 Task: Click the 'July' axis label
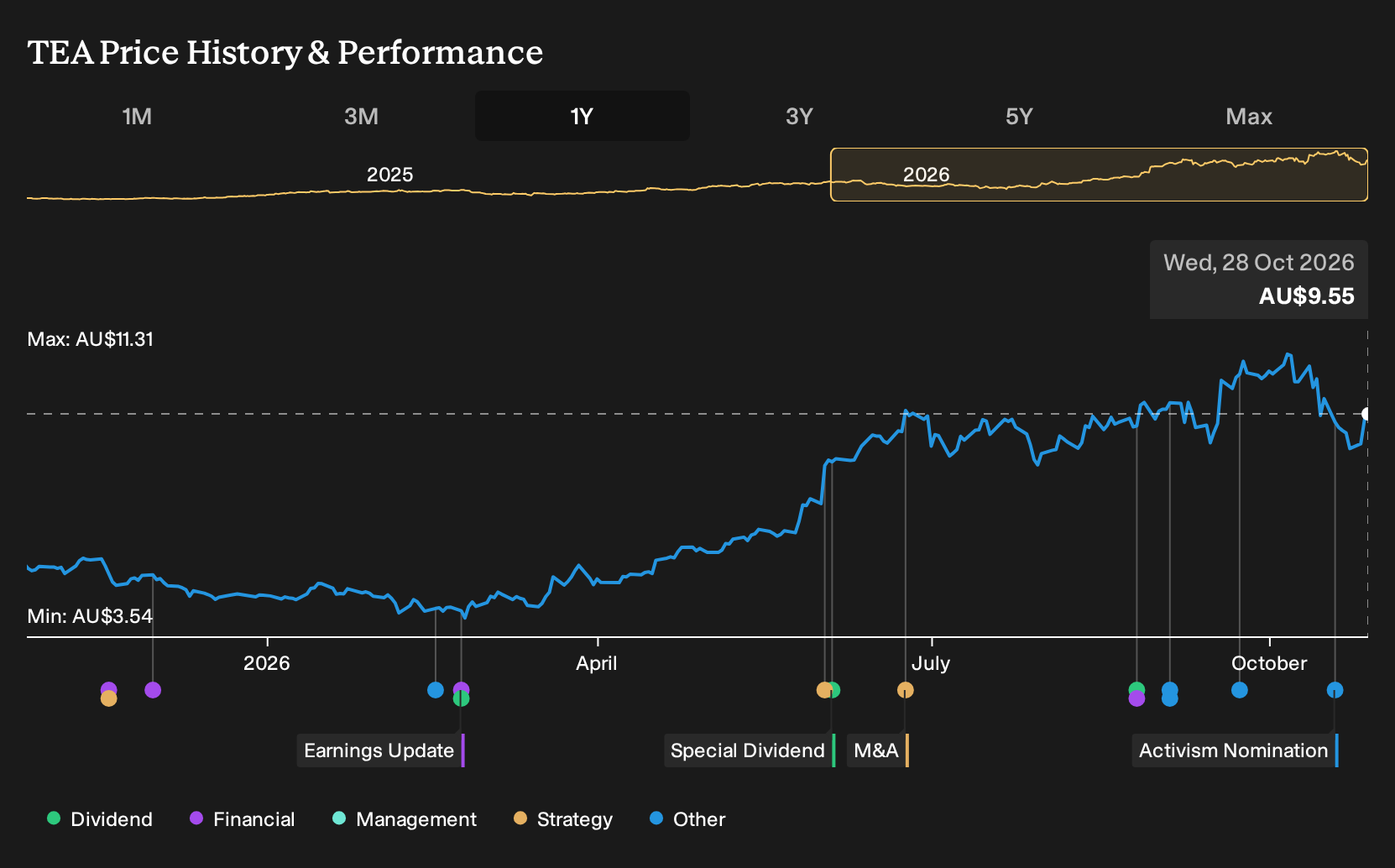[x=931, y=663]
